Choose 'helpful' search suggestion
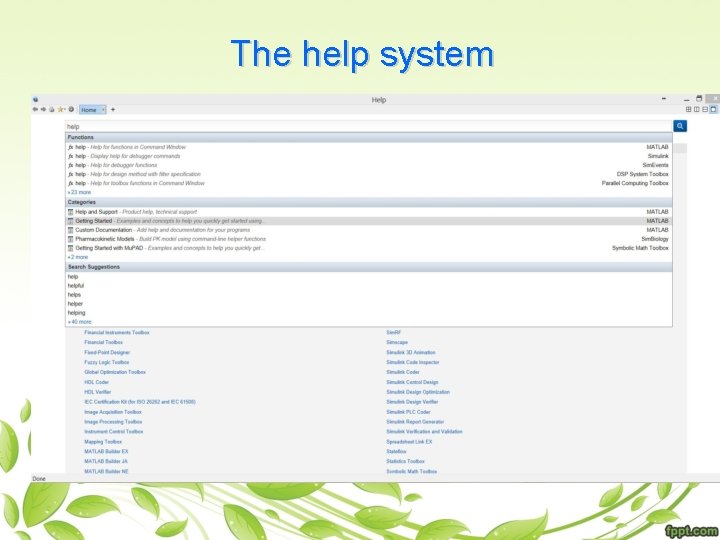The image size is (720, 540). (76, 286)
